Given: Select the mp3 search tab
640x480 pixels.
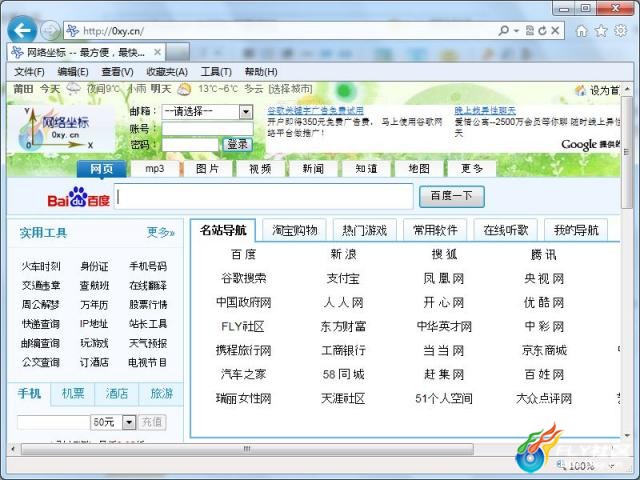Looking at the screenshot, I should click(155, 169).
